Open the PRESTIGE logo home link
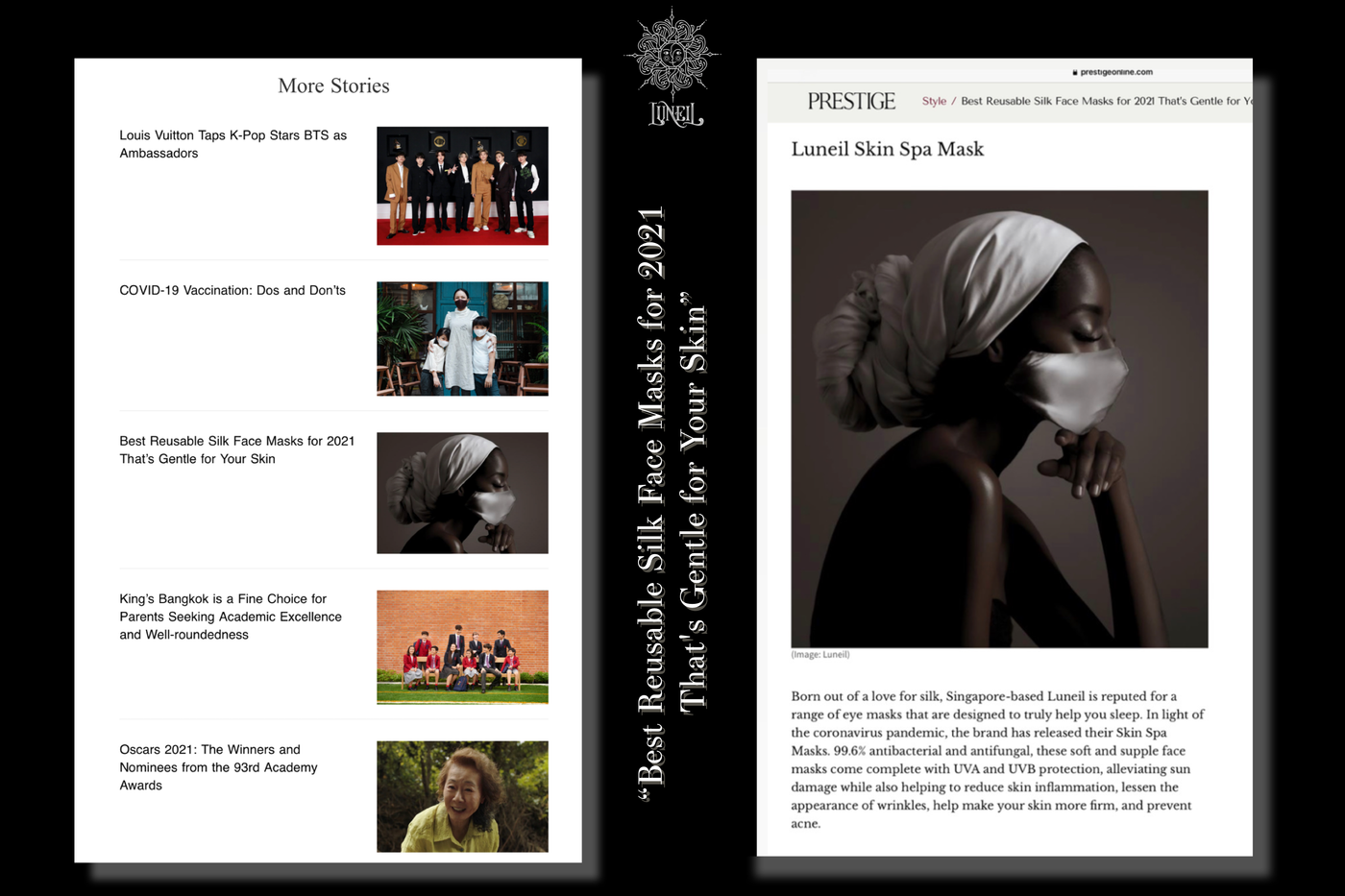This screenshot has width=1345, height=896. pos(851,101)
